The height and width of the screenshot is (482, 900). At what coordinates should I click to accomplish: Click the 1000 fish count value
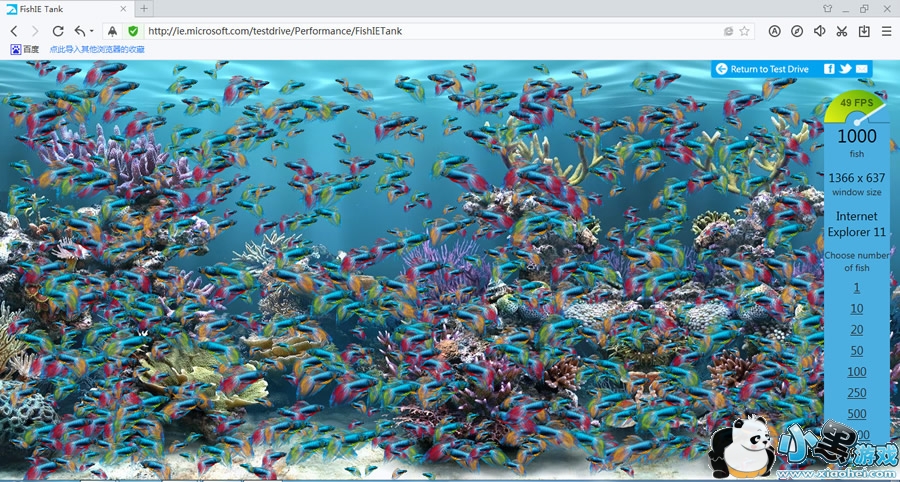click(x=856, y=137)
